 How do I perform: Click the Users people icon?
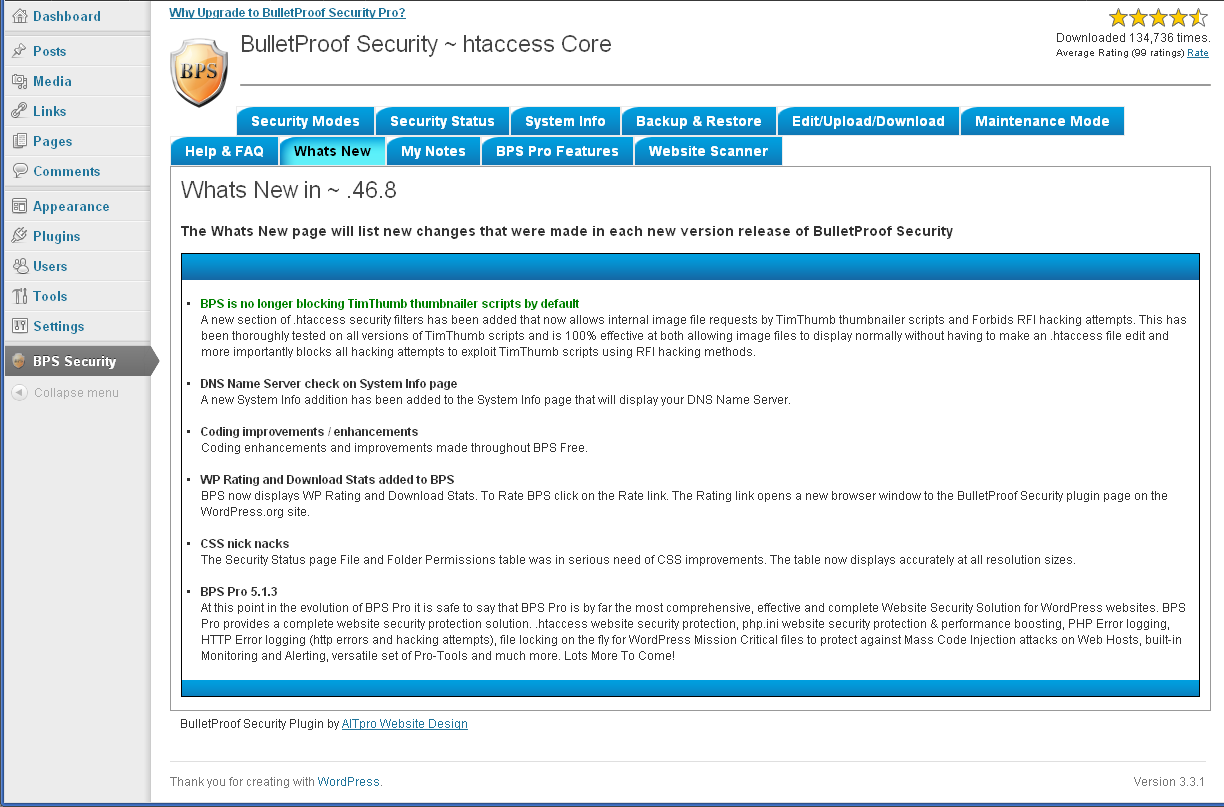tap(19, 266)
